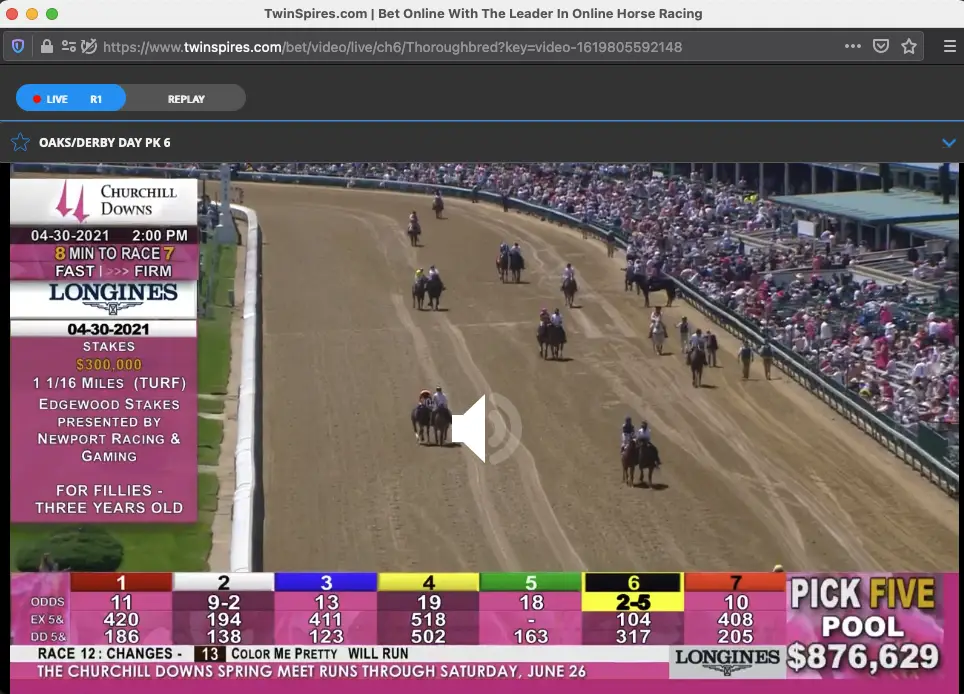This screenshot has width=964, height=694.
Task: Click the Pick Five pool amount $876,629
Action: tap(864, 657)
